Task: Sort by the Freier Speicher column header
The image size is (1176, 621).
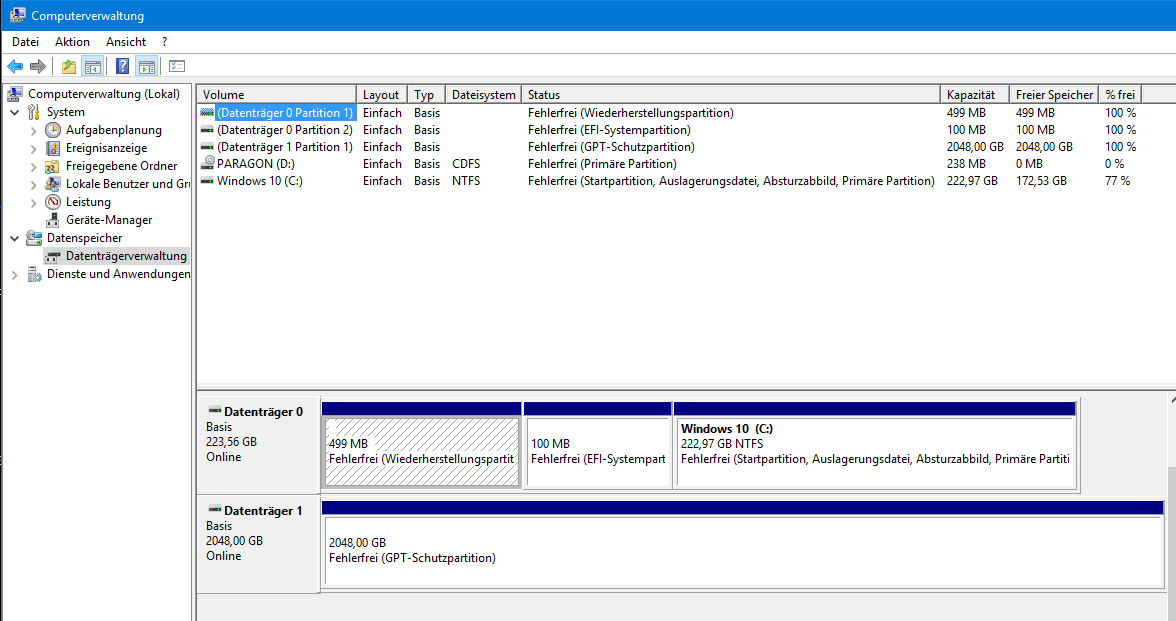Action: point(1054,94)
